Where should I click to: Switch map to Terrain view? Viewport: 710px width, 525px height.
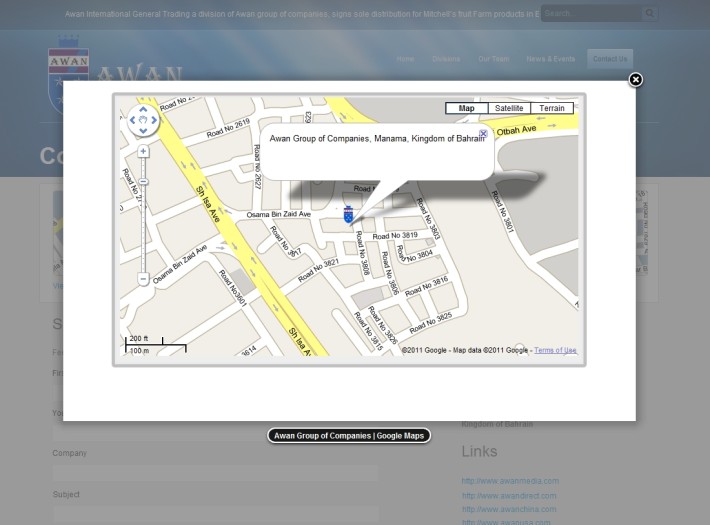pos(552,108)
